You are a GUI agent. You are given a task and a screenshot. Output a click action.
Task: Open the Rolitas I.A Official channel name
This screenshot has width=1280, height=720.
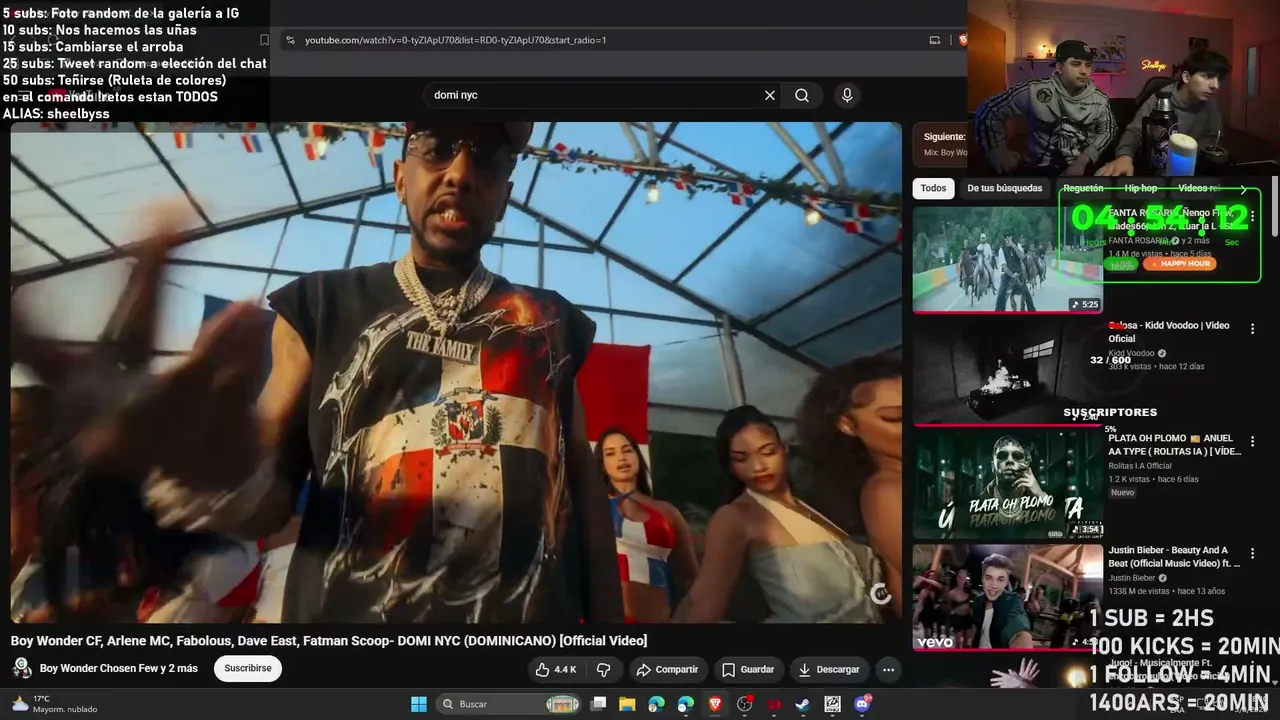[1139, 466]
